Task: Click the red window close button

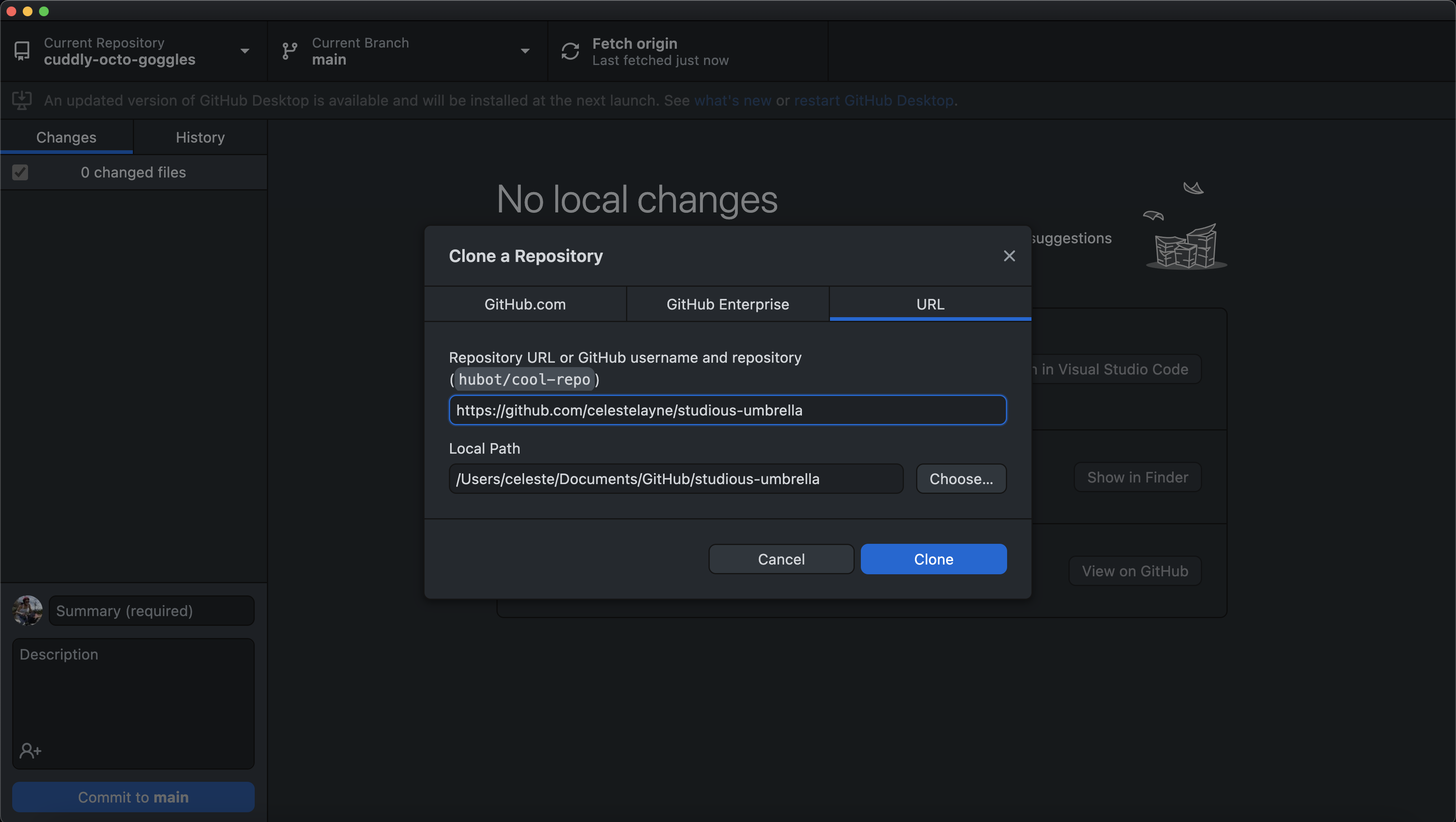Action: coord(11,11)
